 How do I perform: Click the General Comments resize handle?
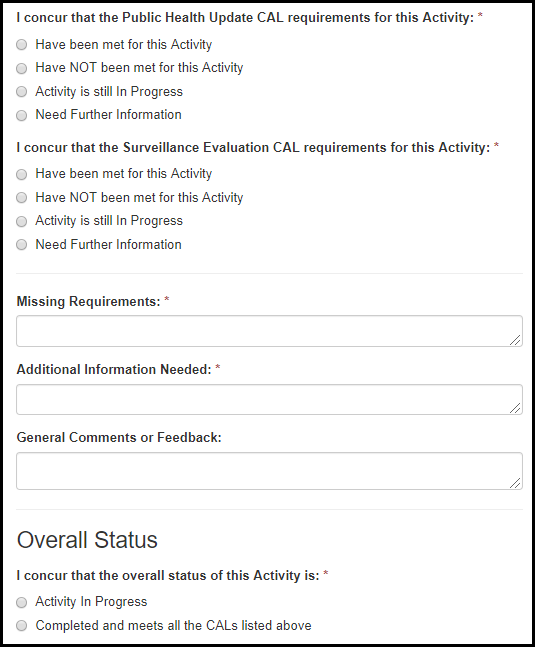pos(515,483)
